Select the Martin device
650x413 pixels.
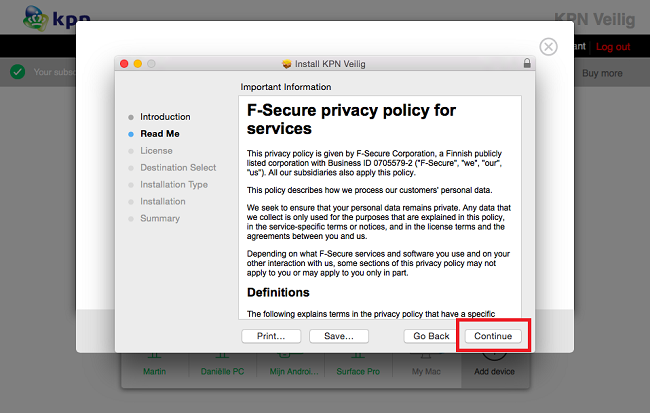tap(154, 371)
